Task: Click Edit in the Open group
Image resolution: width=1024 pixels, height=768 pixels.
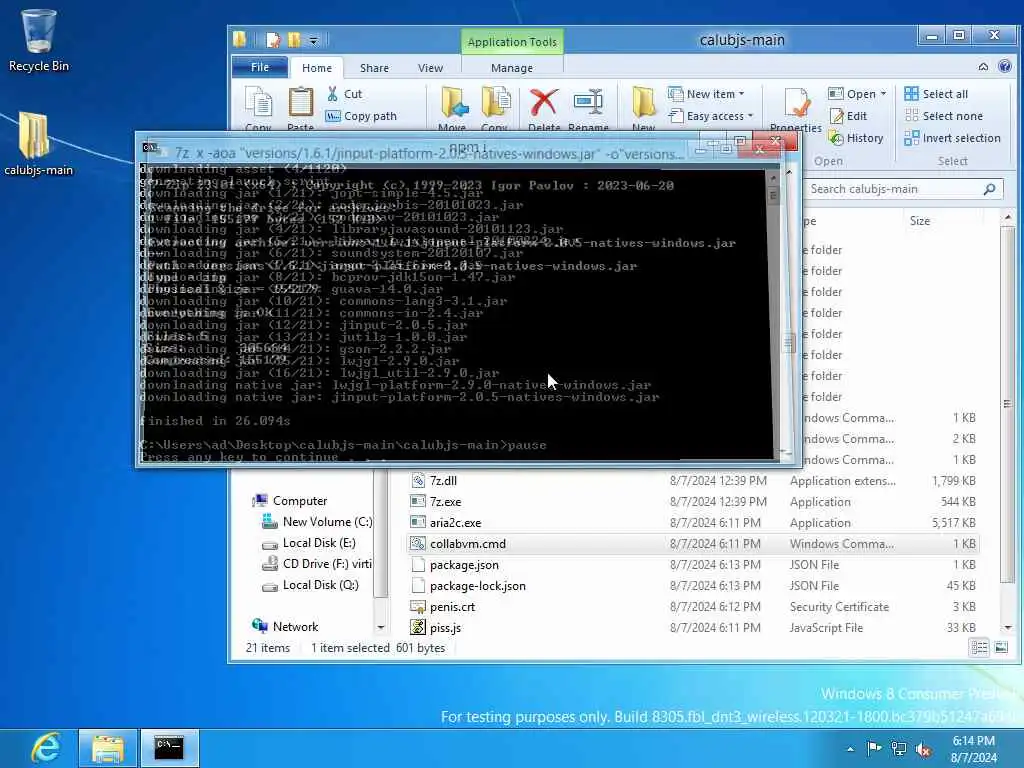Action: tap(848, 116)
